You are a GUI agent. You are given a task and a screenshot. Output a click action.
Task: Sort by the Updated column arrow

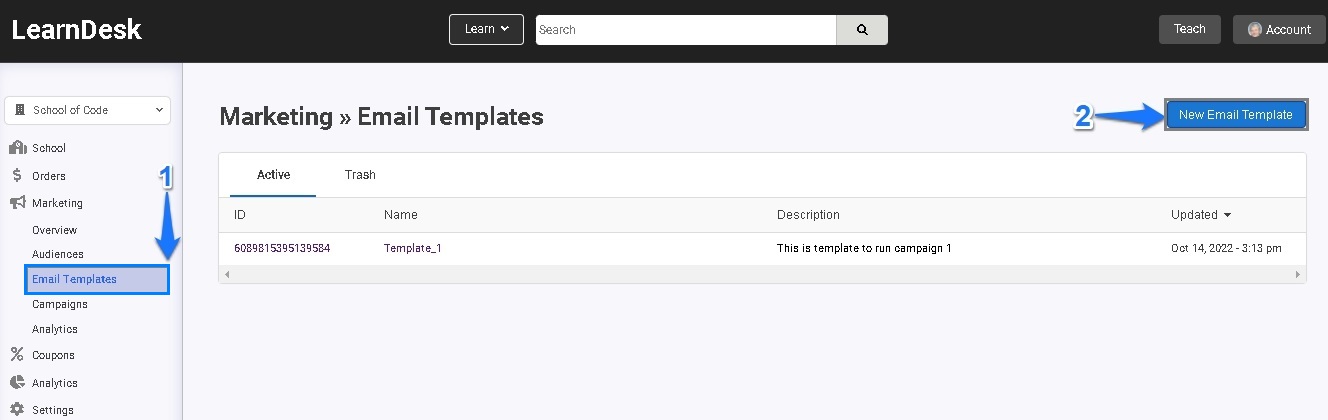point(1227,215)
